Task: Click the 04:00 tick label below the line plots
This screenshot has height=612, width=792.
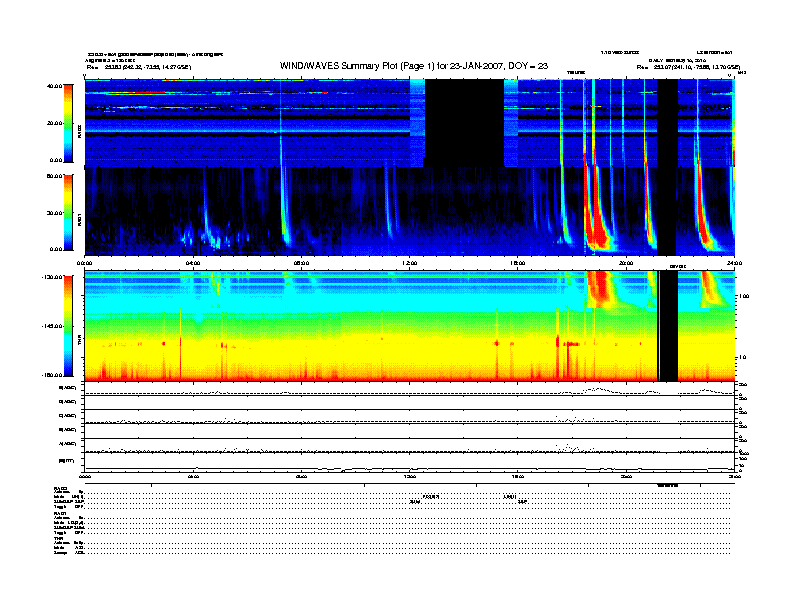Action: pyautogui.click(x=193, y=476)
